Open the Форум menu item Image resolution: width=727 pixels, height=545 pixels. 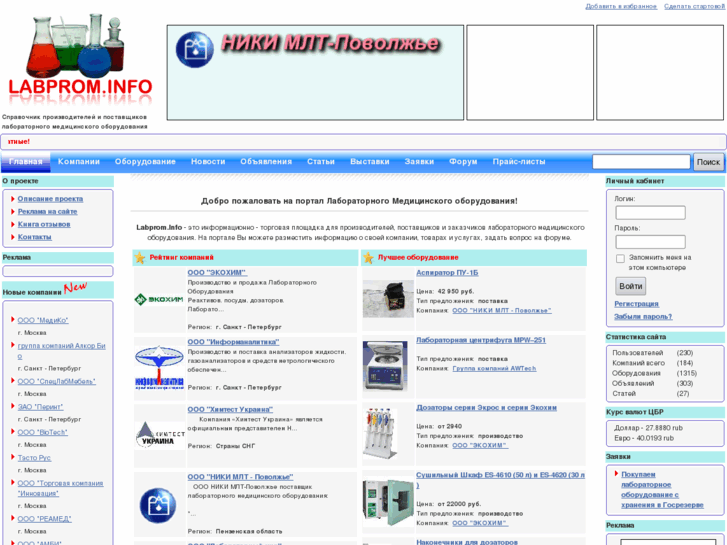(463, 162)
